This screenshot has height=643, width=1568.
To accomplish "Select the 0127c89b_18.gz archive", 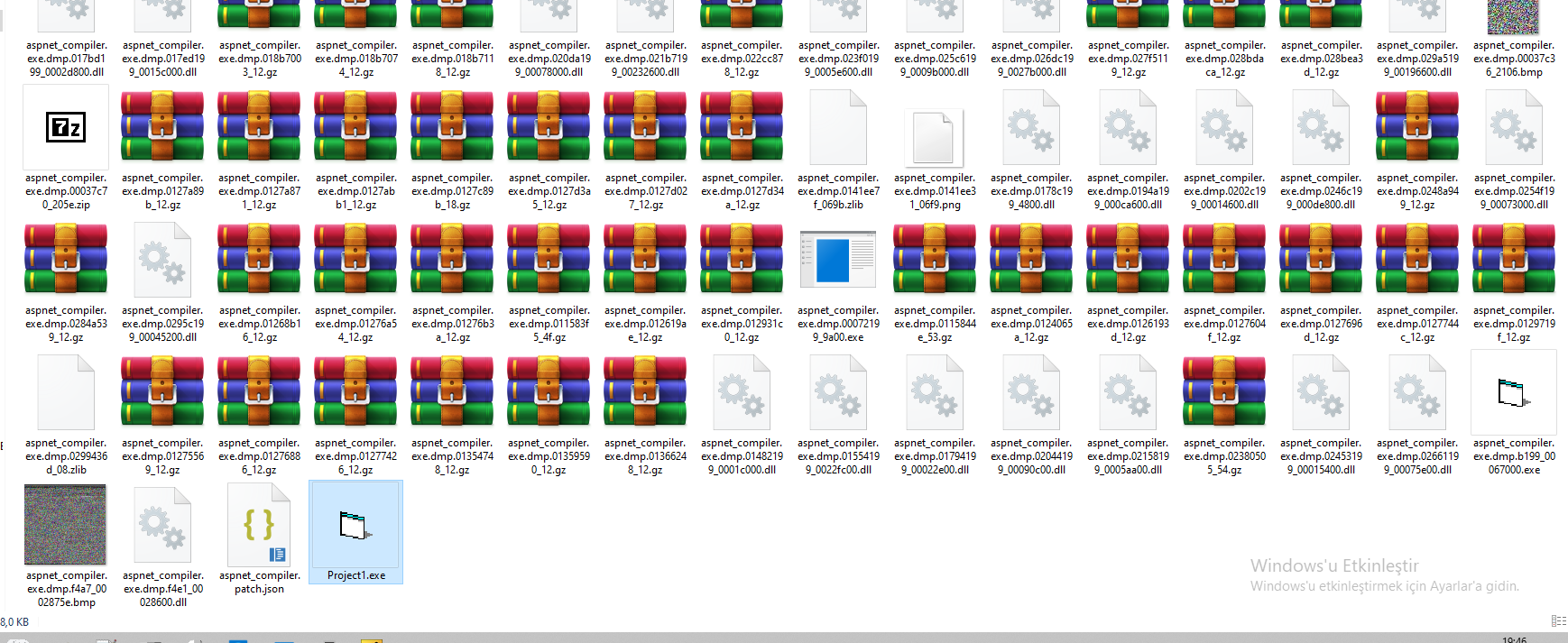I will (452, 128).
